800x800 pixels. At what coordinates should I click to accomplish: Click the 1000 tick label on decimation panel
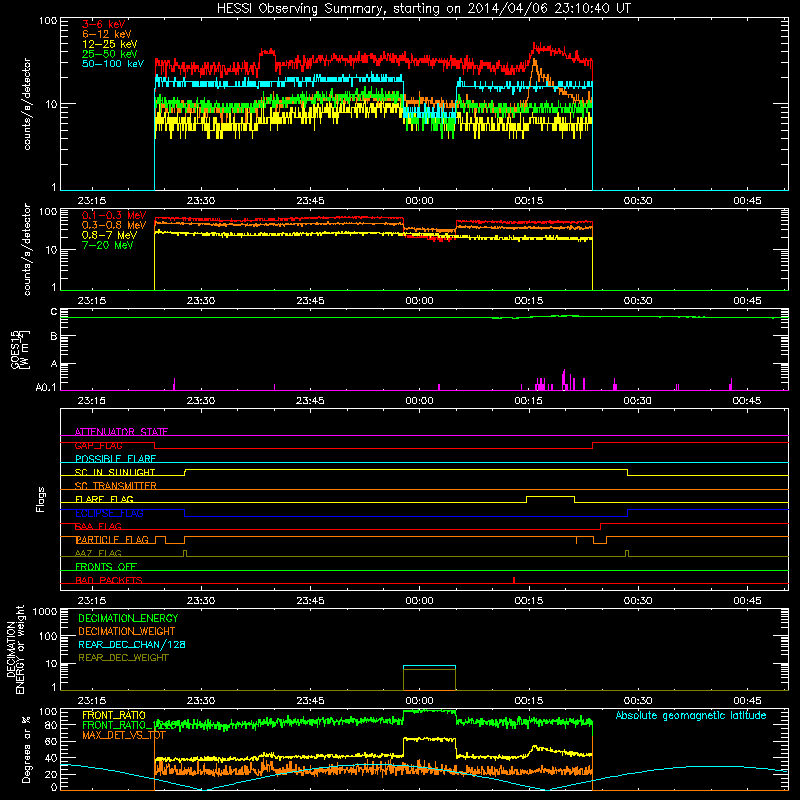45,611
